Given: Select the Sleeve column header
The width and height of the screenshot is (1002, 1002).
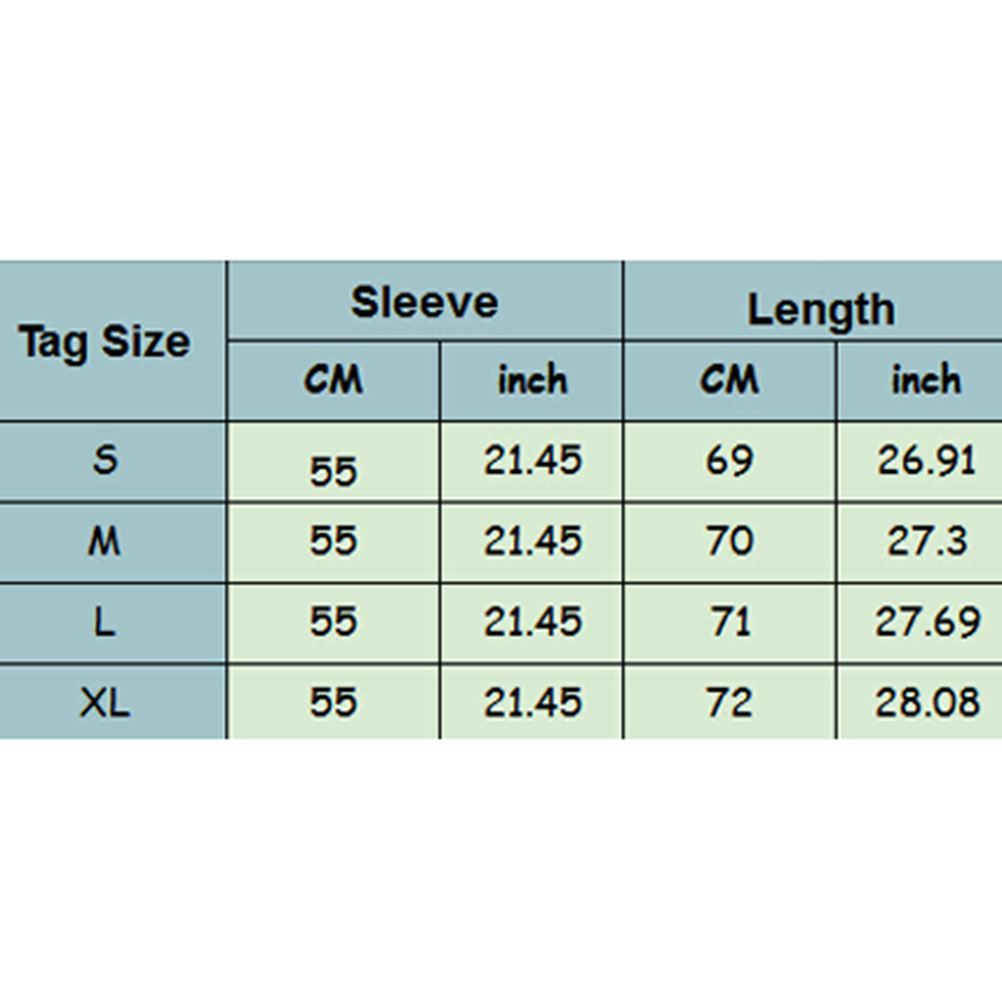Looking at the screenshot, I should tap(424, 302).
